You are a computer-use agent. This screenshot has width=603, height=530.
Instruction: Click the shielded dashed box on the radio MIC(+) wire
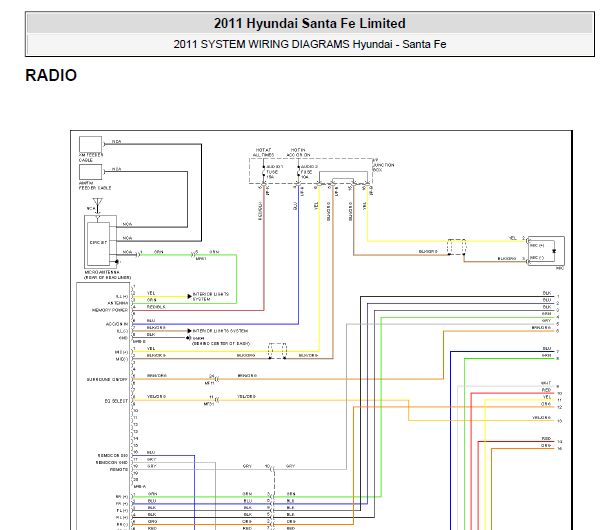click(277, 351)
